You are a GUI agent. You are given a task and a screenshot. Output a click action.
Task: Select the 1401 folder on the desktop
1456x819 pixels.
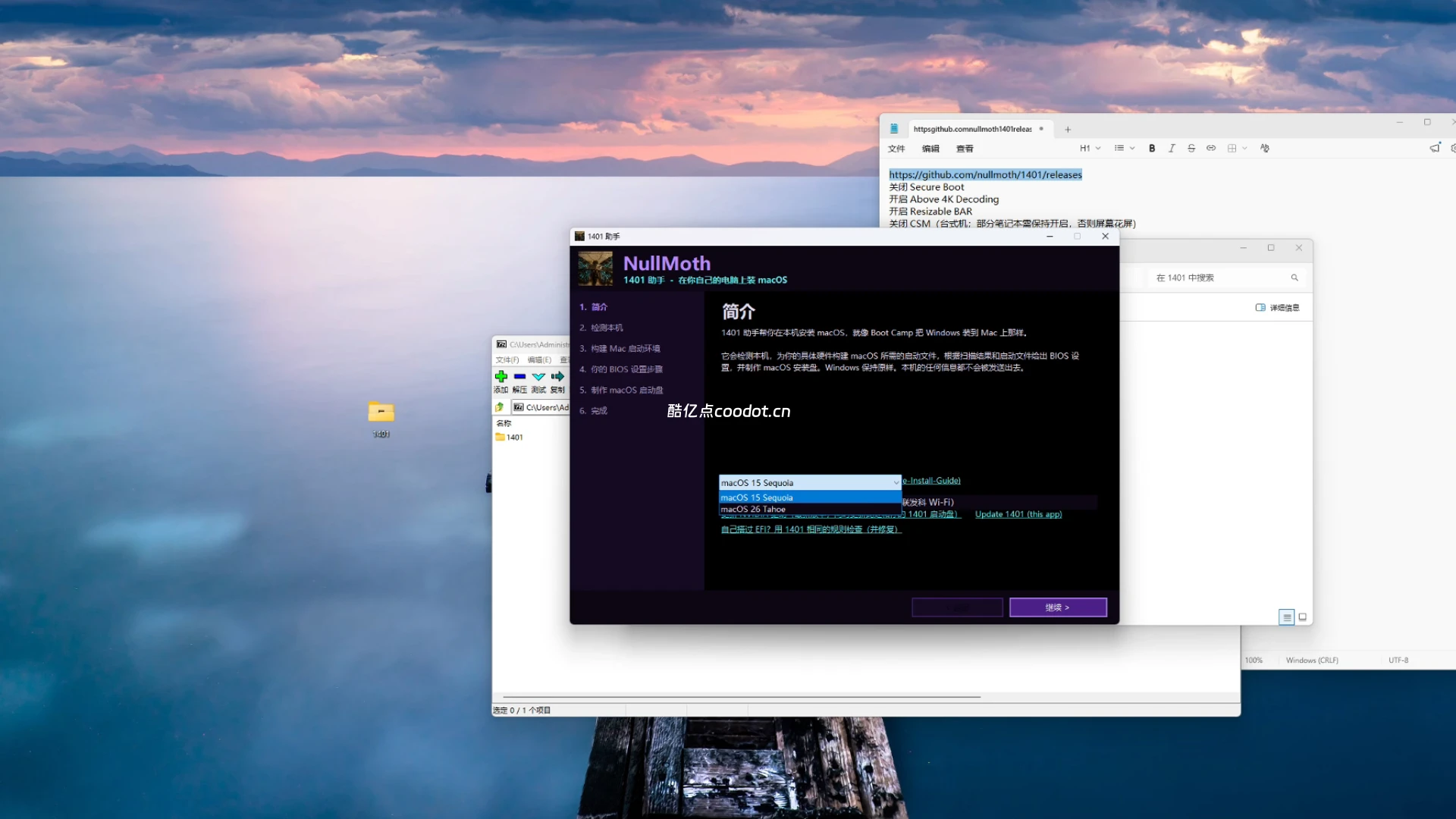pyautogui.click(x=381, y=419)
